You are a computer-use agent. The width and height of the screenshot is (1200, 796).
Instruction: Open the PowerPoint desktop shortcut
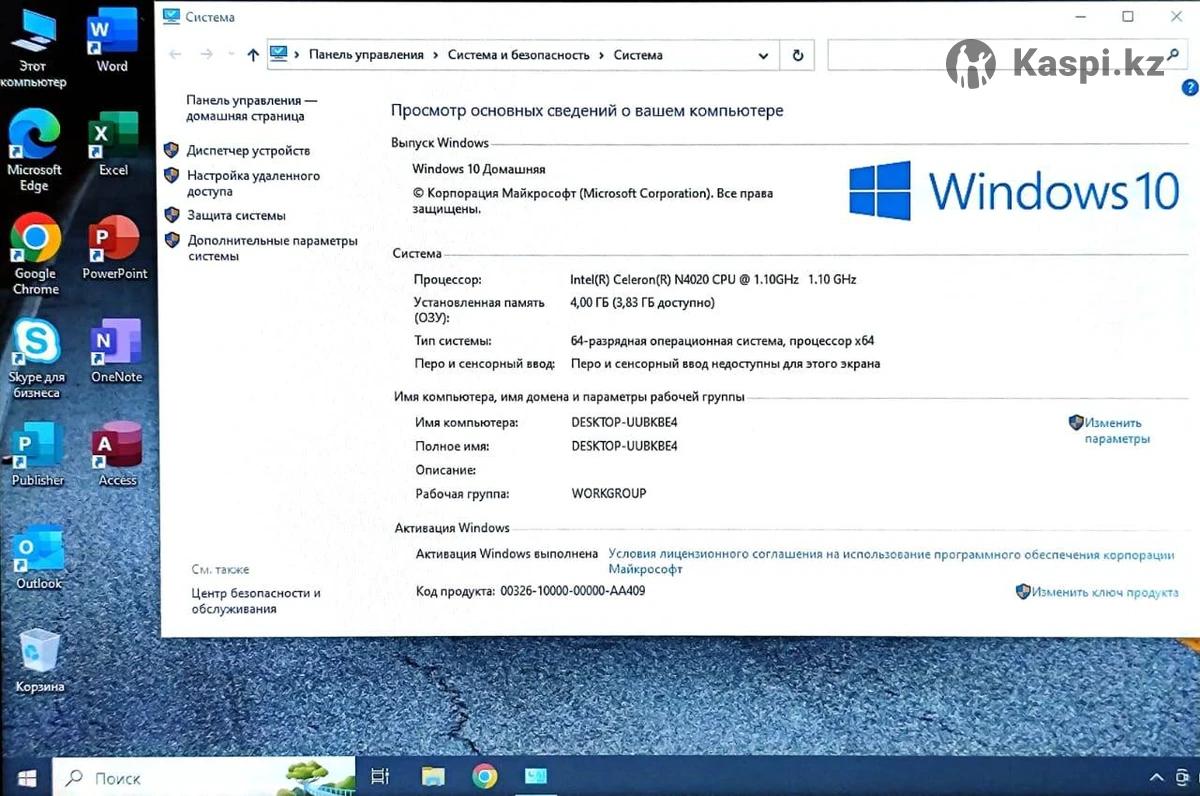(114, 248)
